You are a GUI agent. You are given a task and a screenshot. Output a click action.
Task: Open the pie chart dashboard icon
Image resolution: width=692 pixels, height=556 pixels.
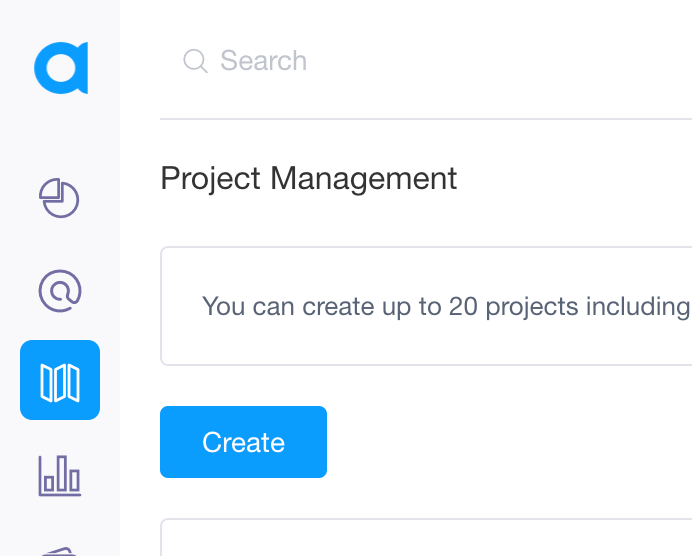tap(59, 198)
